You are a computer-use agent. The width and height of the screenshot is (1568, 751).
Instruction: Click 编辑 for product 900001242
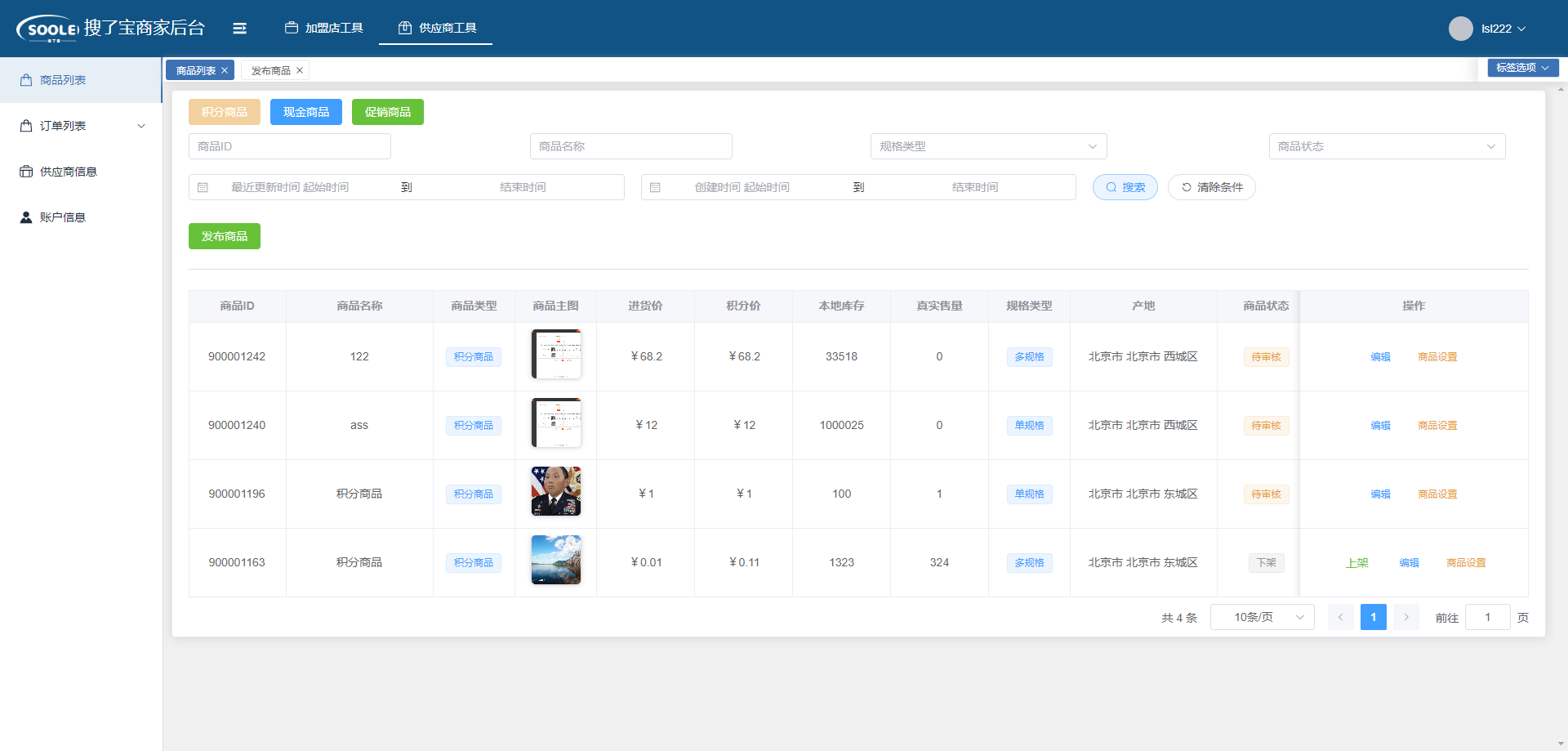[1381, 357]
